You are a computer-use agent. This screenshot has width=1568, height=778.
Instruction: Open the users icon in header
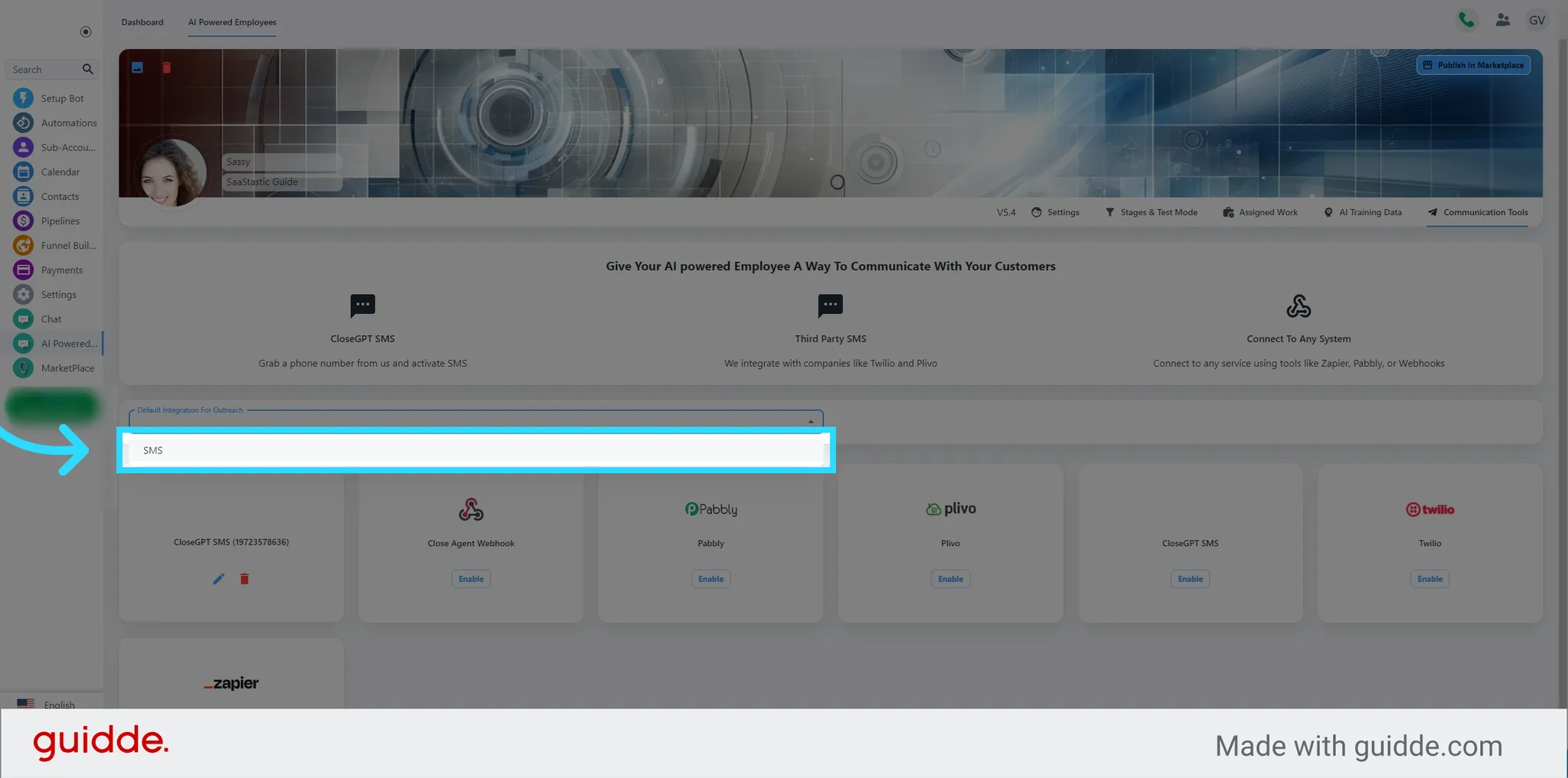click(x=1503, y=21)
